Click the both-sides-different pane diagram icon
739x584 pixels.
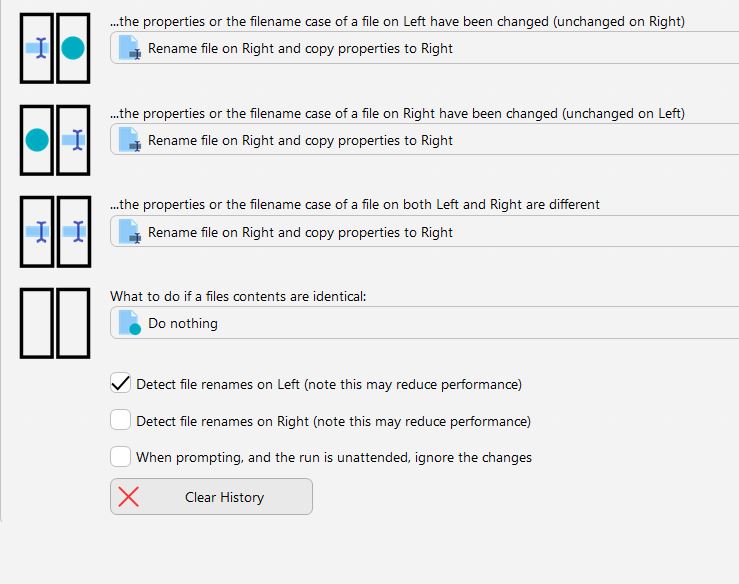coord(55,232)
